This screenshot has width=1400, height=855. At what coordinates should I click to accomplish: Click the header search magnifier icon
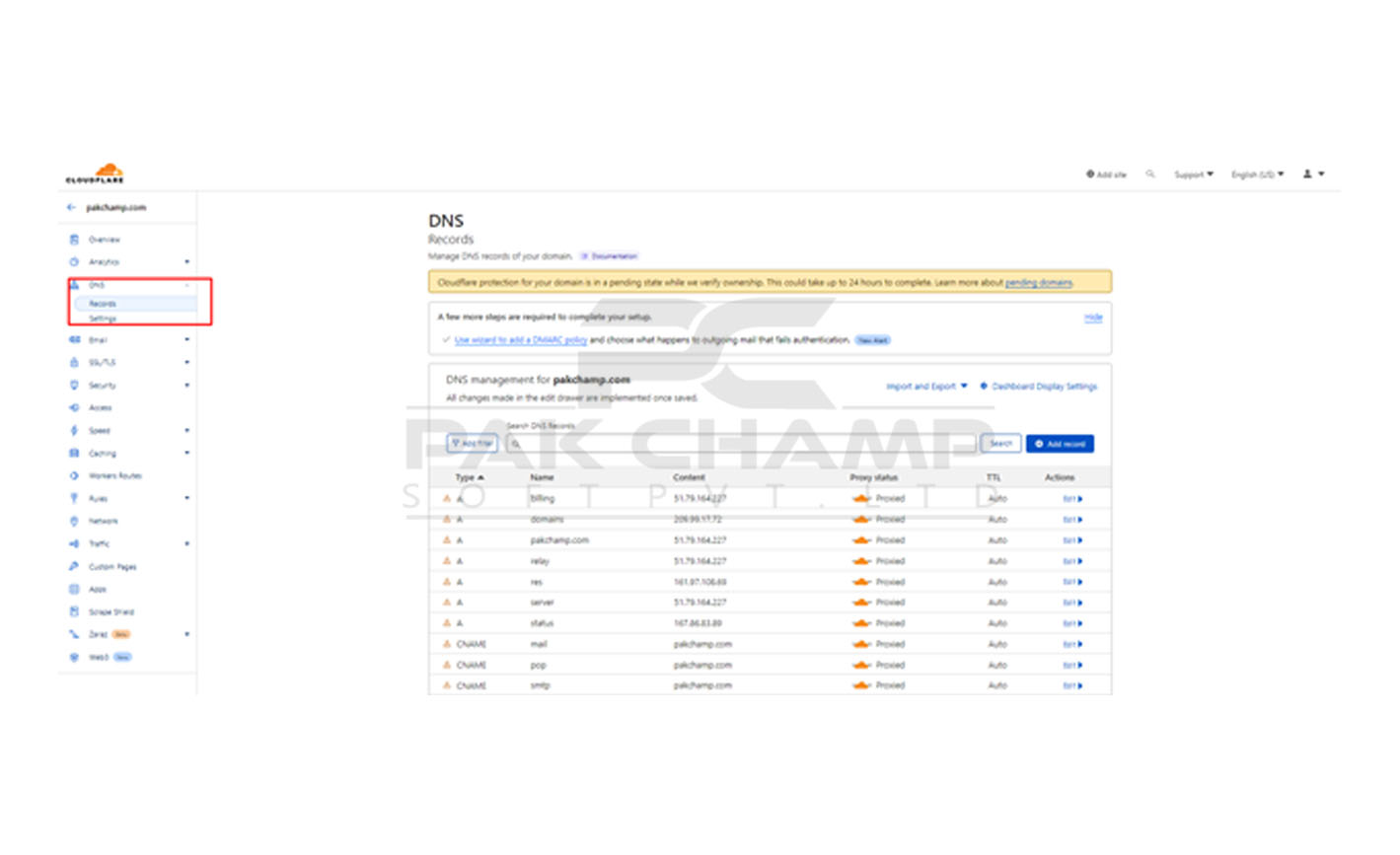coord(1150,175)
